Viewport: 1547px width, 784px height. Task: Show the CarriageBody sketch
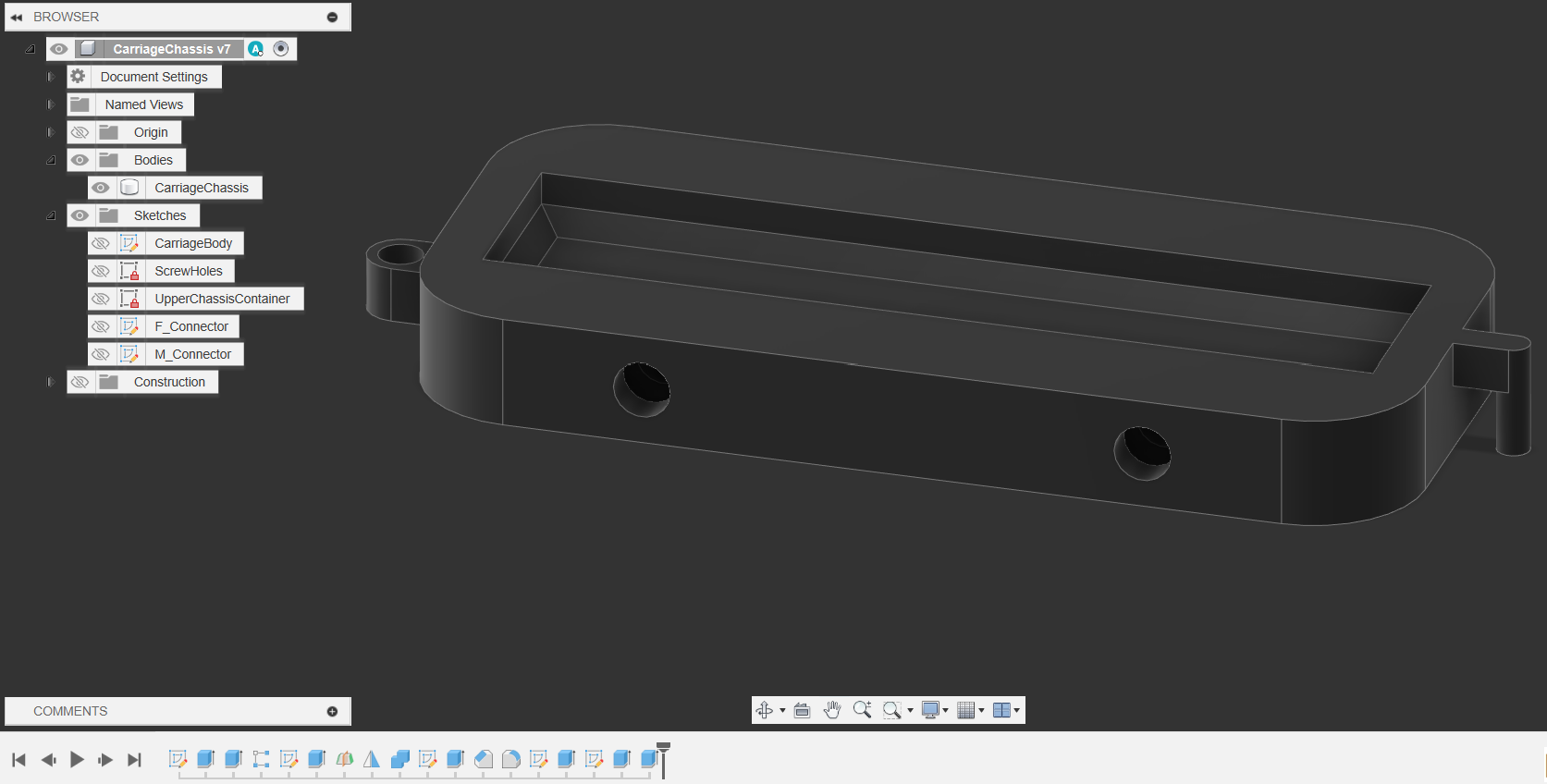(101, 243)
